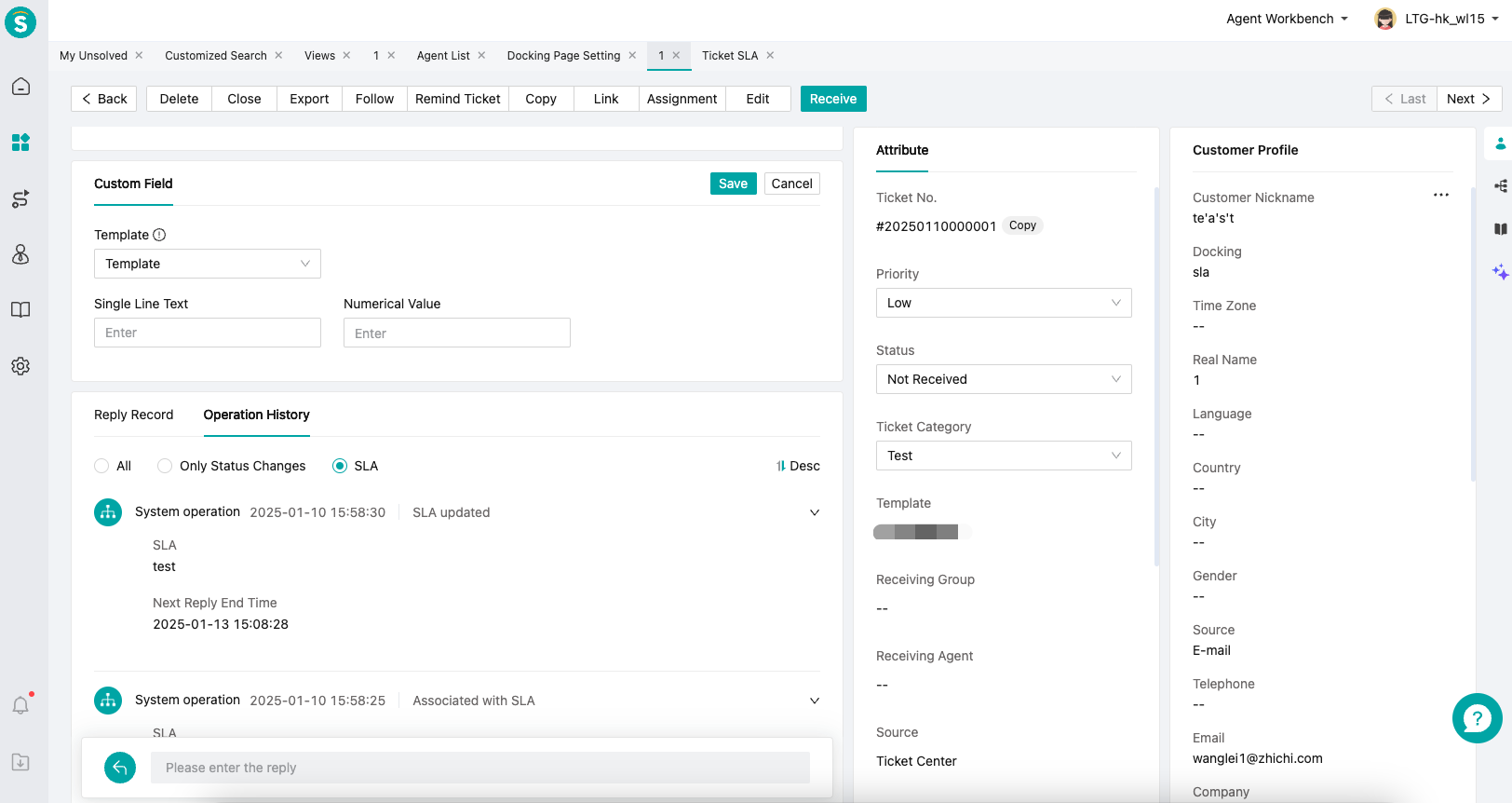Click the Export button
1512x803 pixels.
(309, 99)
